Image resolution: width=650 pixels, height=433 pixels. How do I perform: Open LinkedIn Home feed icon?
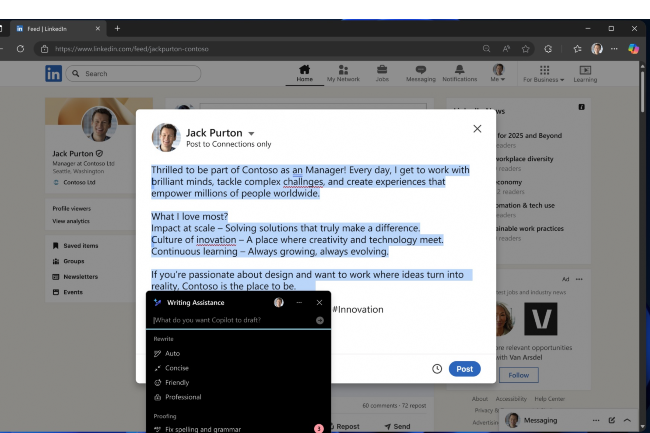[x=304, y=70]
